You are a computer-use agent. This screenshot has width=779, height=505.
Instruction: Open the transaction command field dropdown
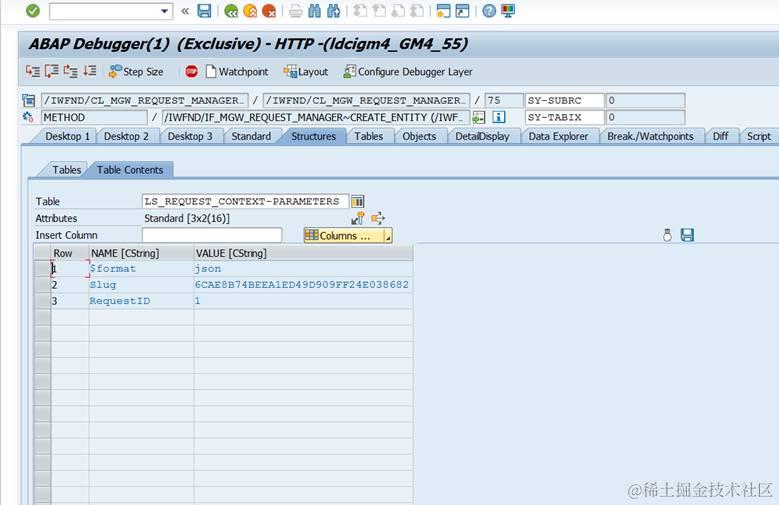pyautogui.click(x=164, y=11)
